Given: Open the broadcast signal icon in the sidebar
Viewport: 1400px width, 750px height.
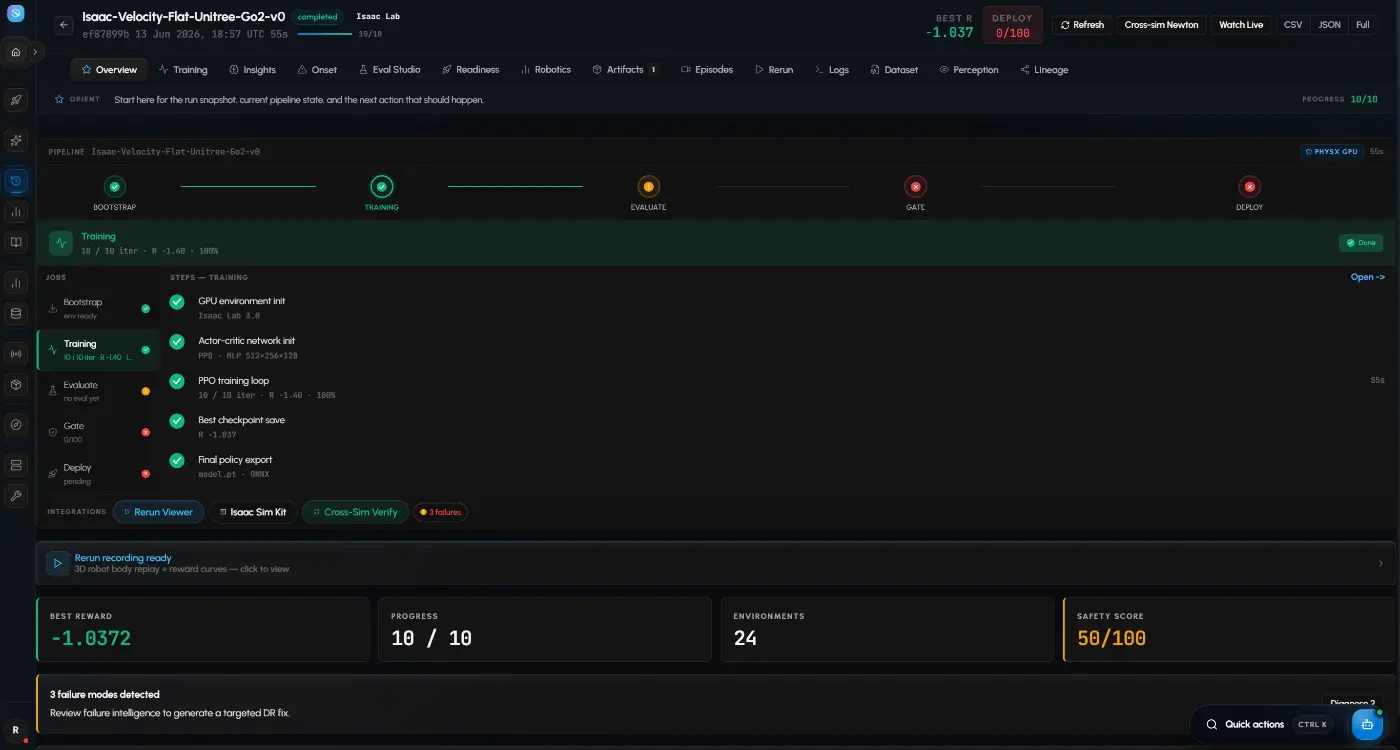Looking at the screenshot, I should coord(15,354).
